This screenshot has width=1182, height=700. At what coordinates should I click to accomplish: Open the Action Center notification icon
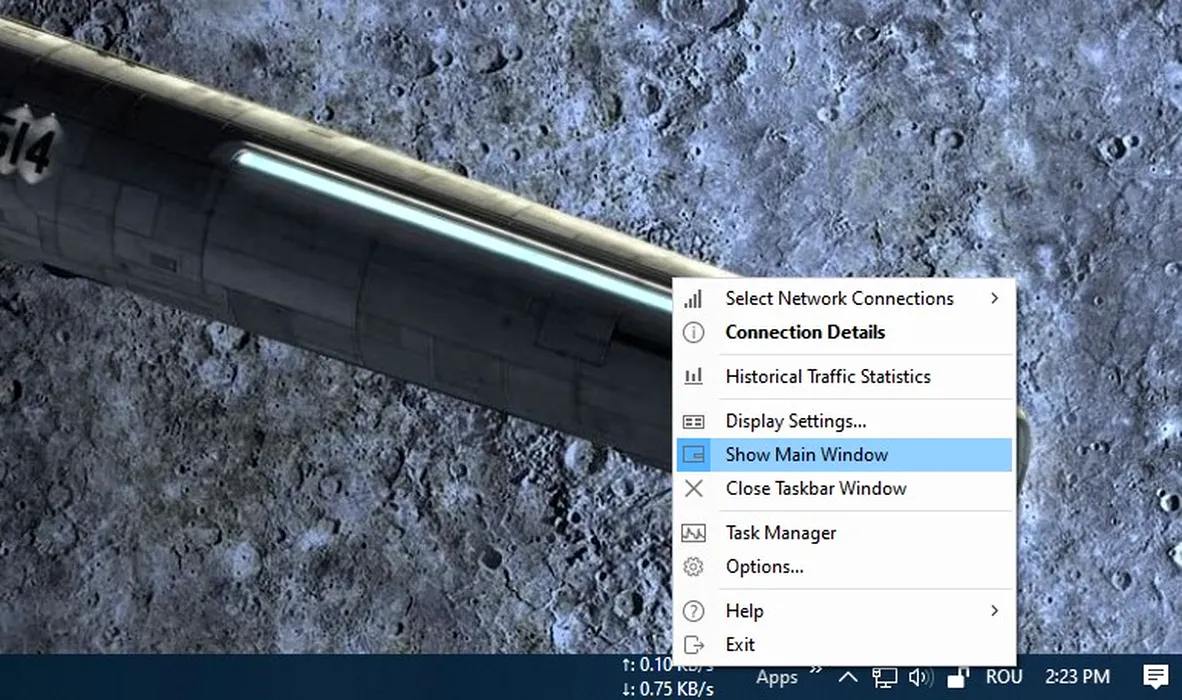1155,677
